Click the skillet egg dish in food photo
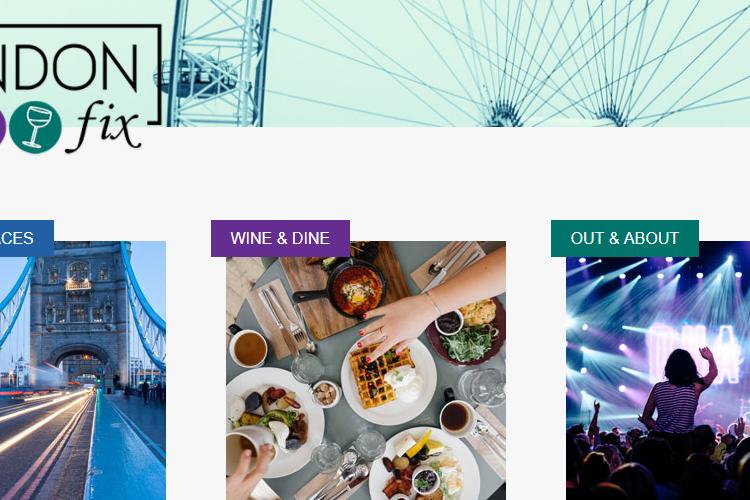This screenshot has height=500, width=750. pos(356,288)
